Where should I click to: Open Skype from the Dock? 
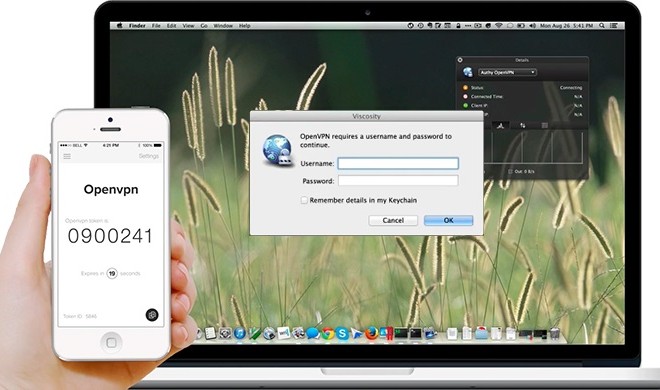pyautogui.click(x=343, y=334)
